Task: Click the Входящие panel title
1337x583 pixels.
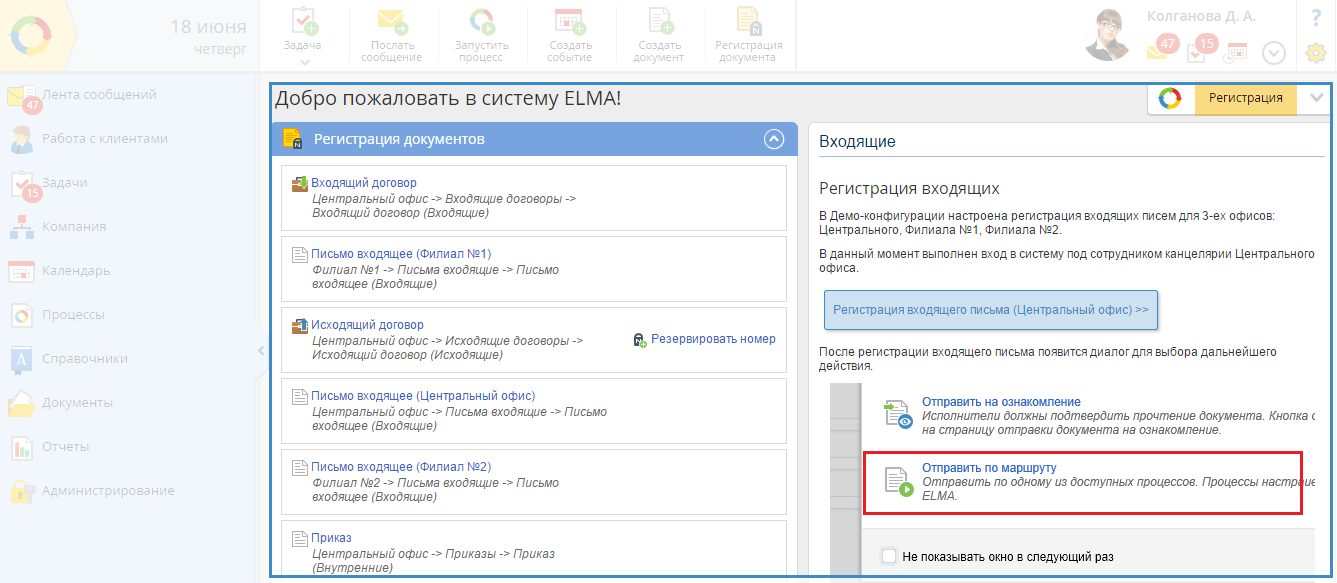Action: point(857,141)
